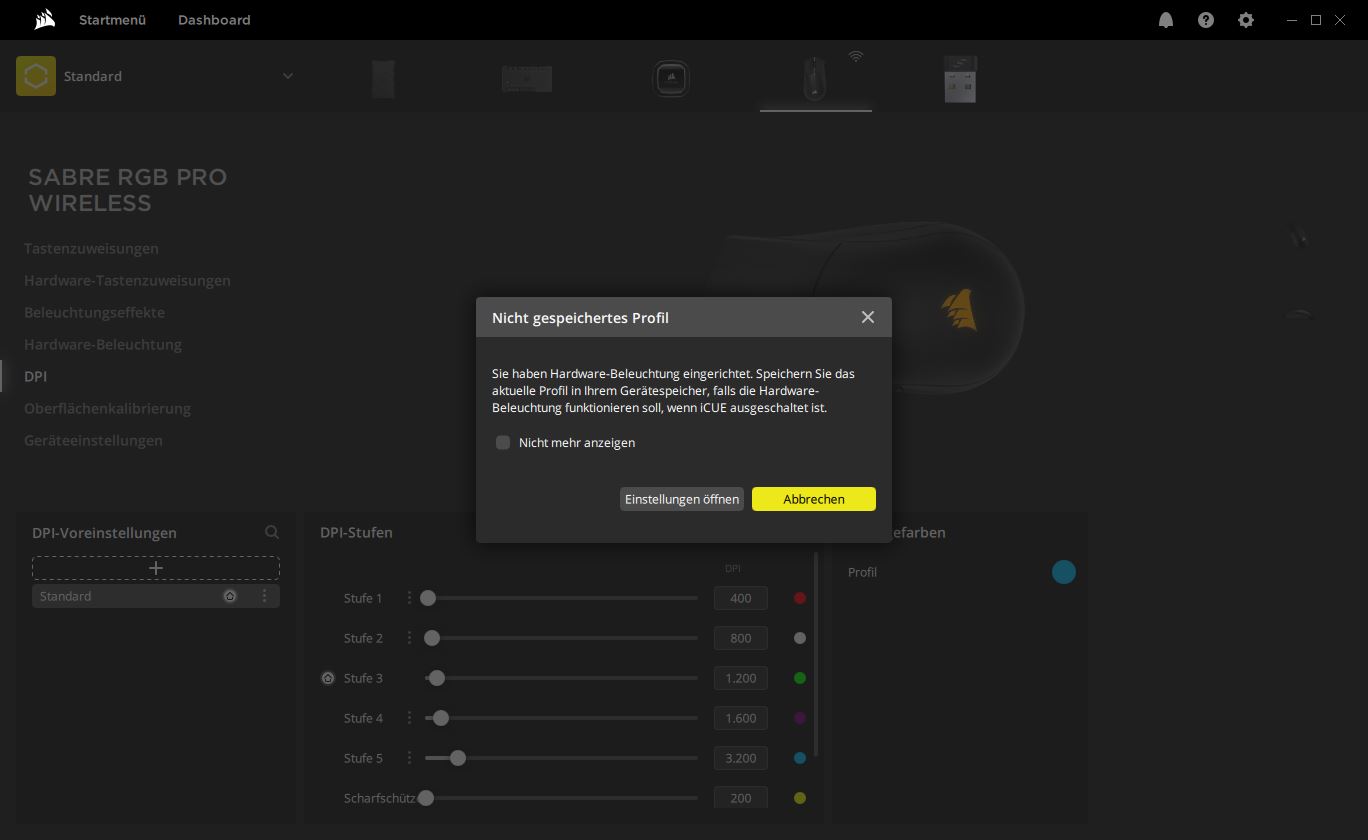Viewport: 1368px width, 840px height.
Task: Open green color swatch for Stufe 3
Action: click(800, 678)
